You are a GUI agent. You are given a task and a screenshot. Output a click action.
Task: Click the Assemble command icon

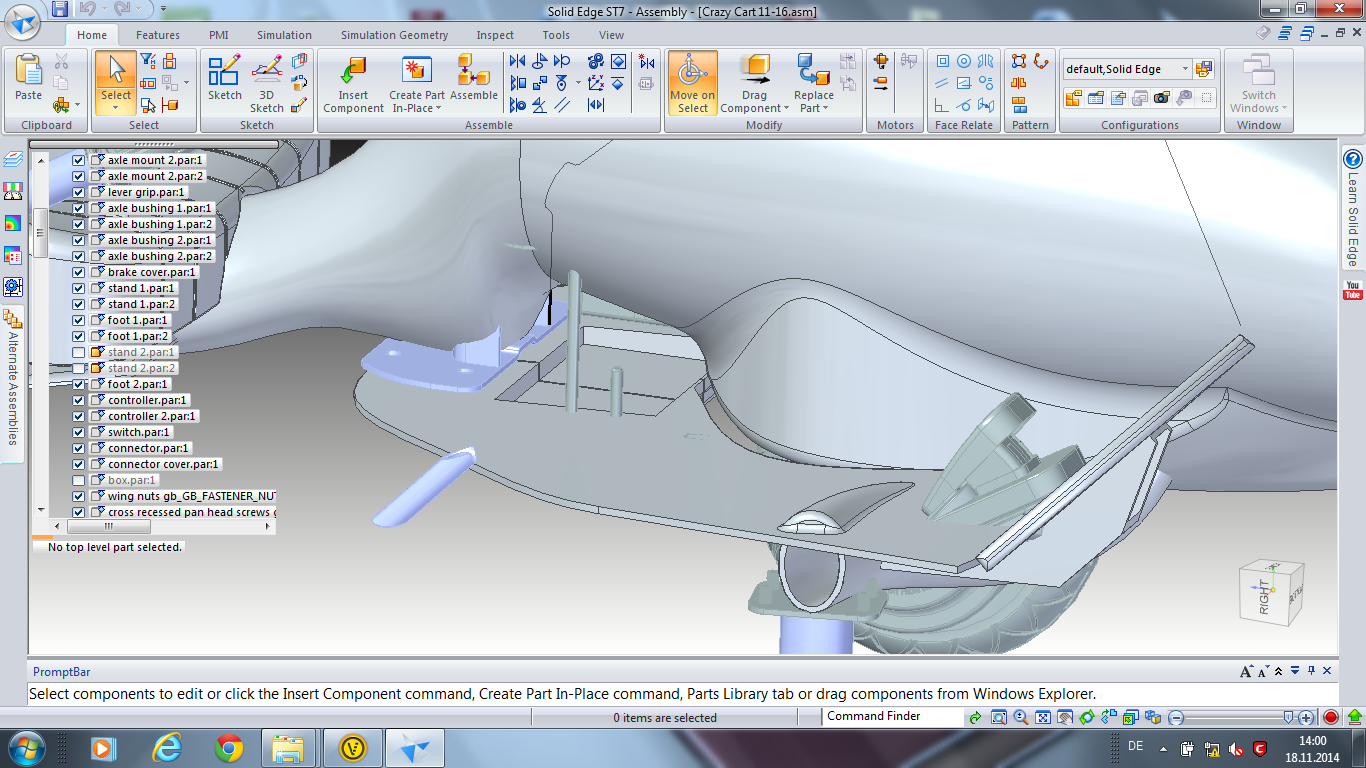(474, 77)
